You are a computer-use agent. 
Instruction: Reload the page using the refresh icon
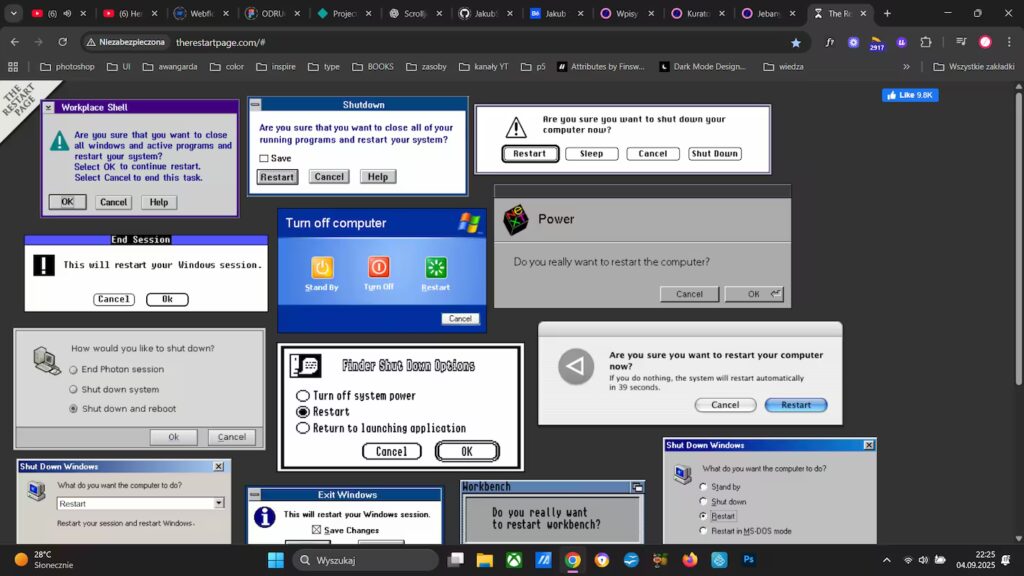63,43
